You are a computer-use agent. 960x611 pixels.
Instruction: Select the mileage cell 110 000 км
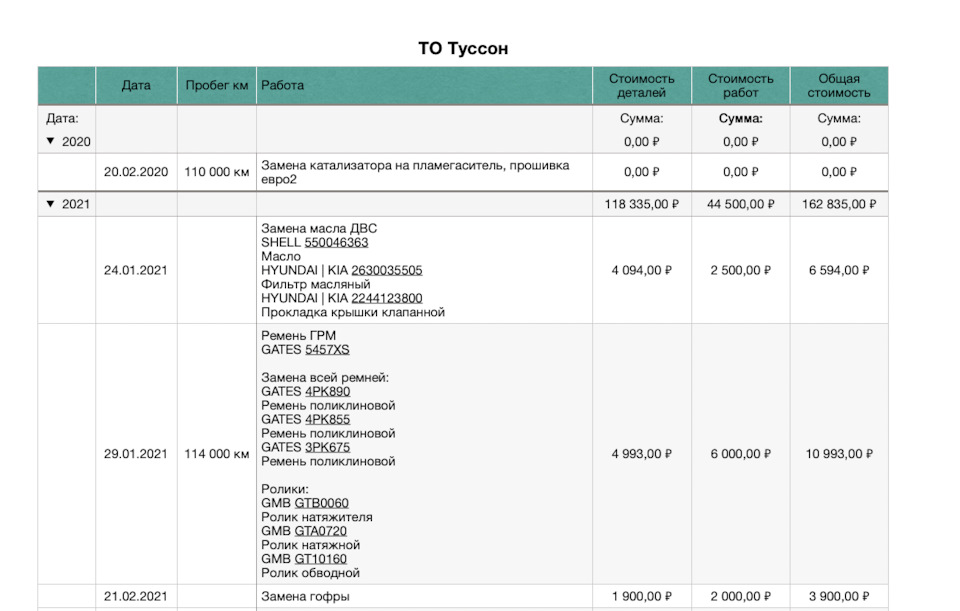coord(217,172)
